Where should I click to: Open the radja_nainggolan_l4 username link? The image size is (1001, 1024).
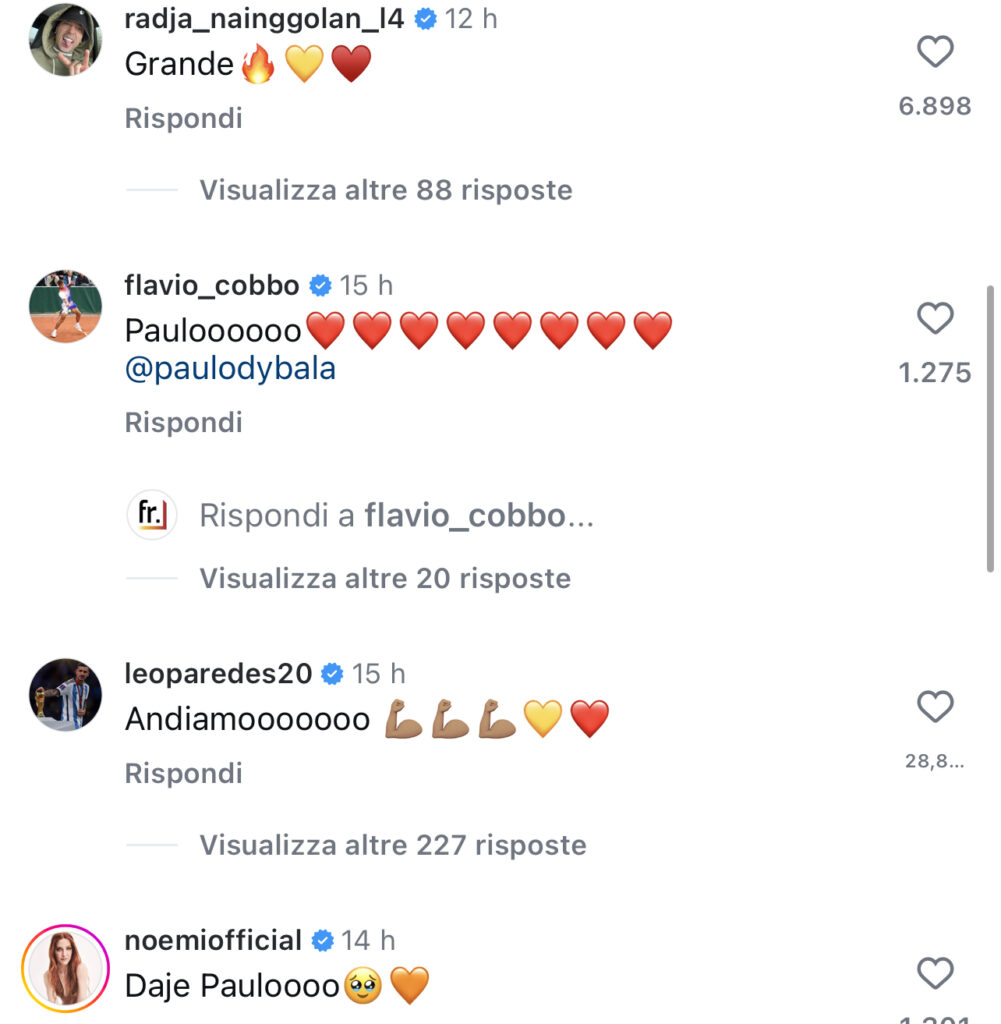(264, 19)
